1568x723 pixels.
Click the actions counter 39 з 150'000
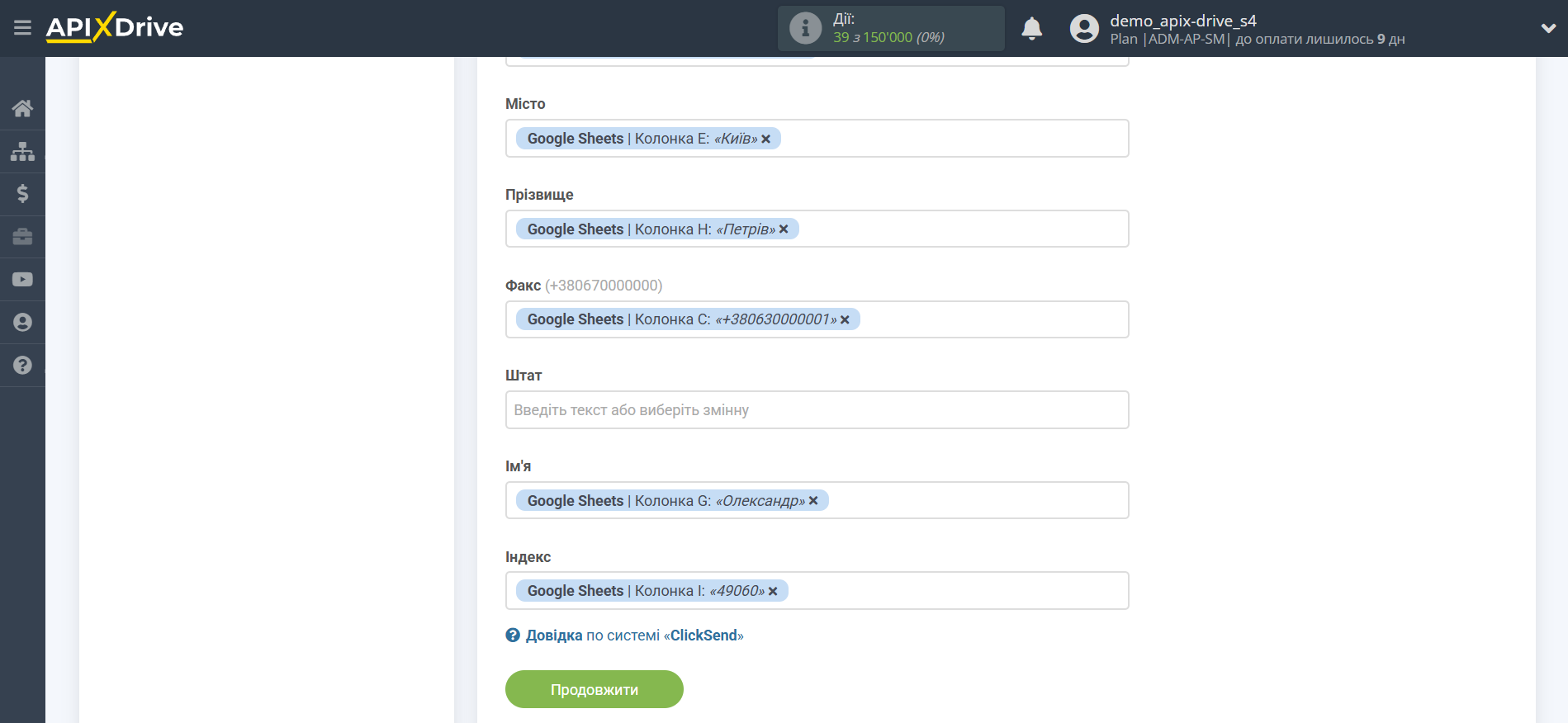(888, 37)
